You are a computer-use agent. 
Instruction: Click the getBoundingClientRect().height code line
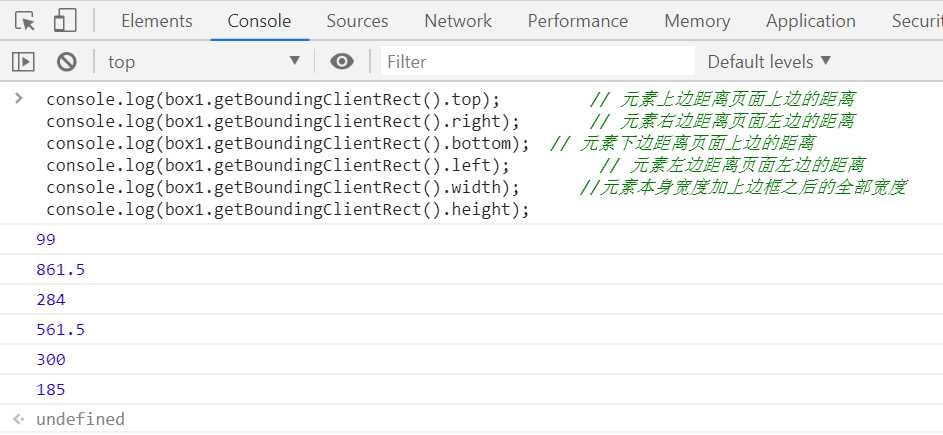click(x=287, y=209)
